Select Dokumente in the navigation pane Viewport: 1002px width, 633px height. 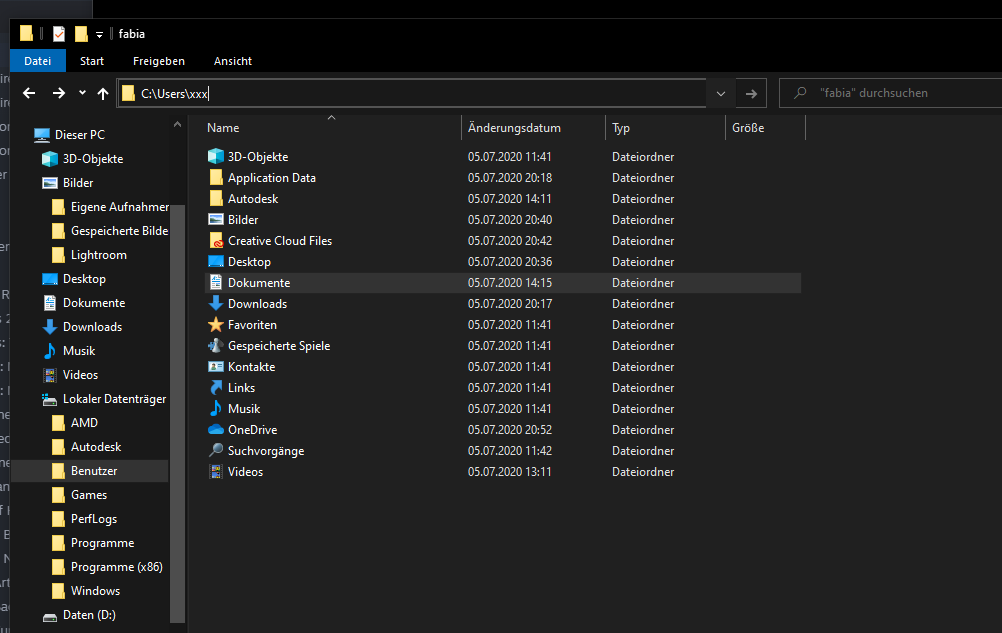(93, 303)
